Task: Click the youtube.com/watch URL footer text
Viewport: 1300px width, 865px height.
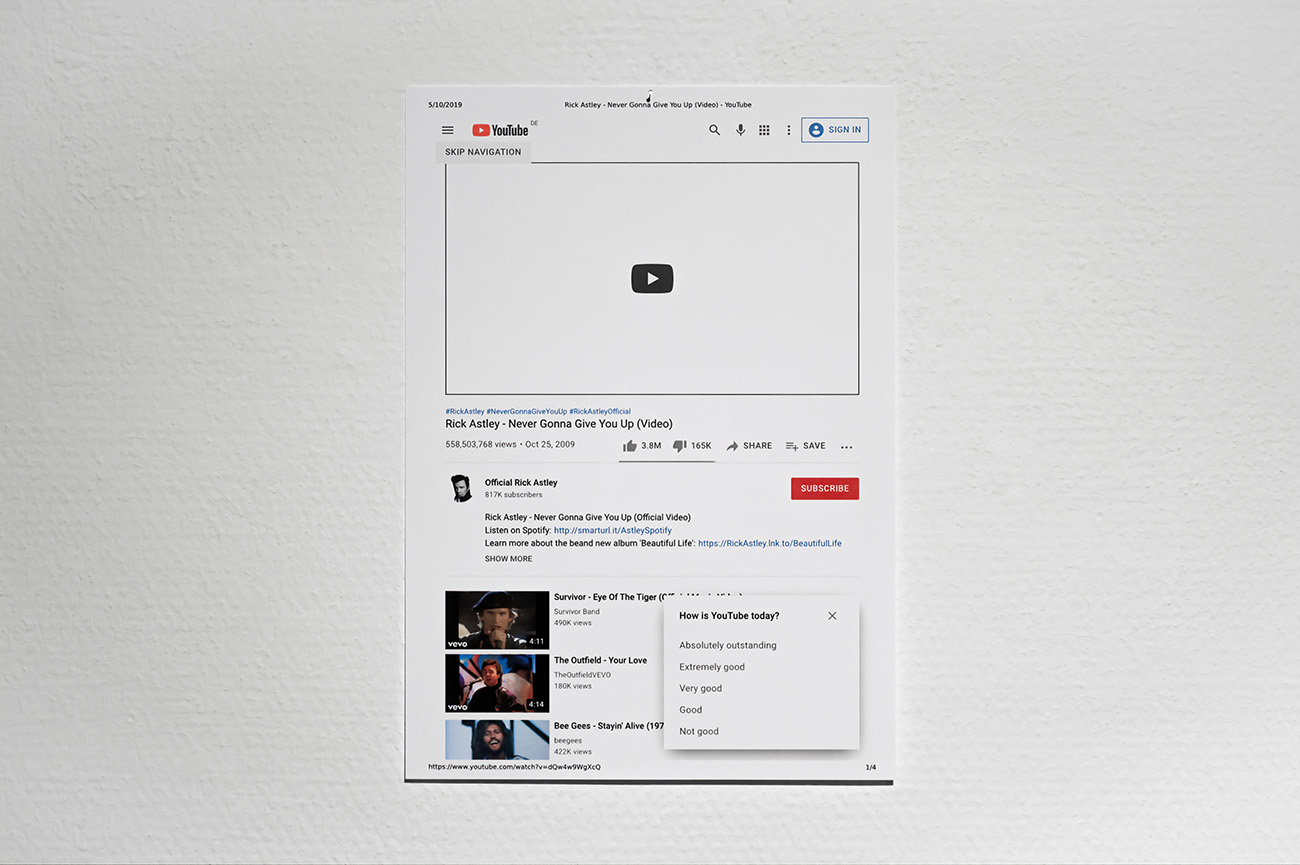Action: pos(515,767)
